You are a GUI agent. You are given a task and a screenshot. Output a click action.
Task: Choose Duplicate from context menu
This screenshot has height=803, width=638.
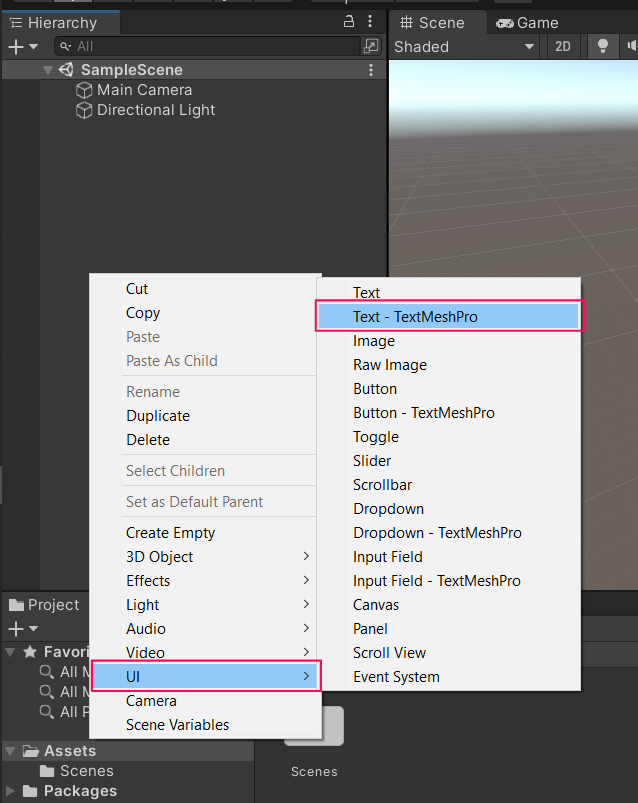203,416
